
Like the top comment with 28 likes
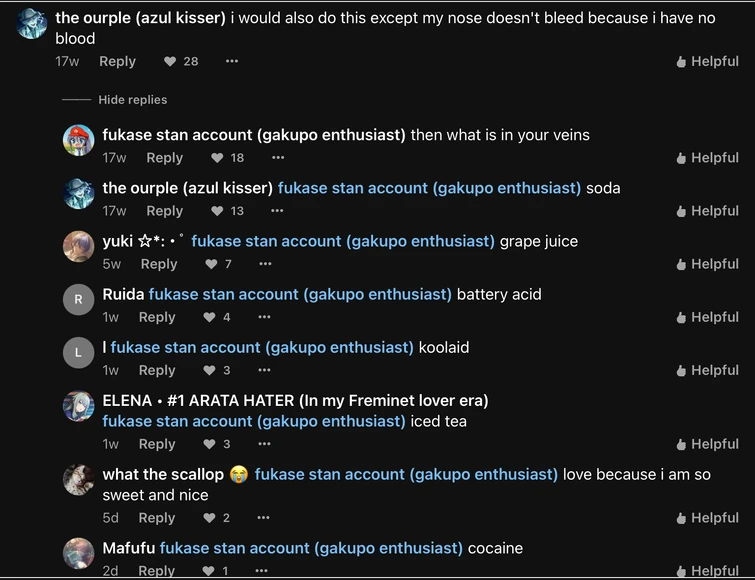[170, 61]
